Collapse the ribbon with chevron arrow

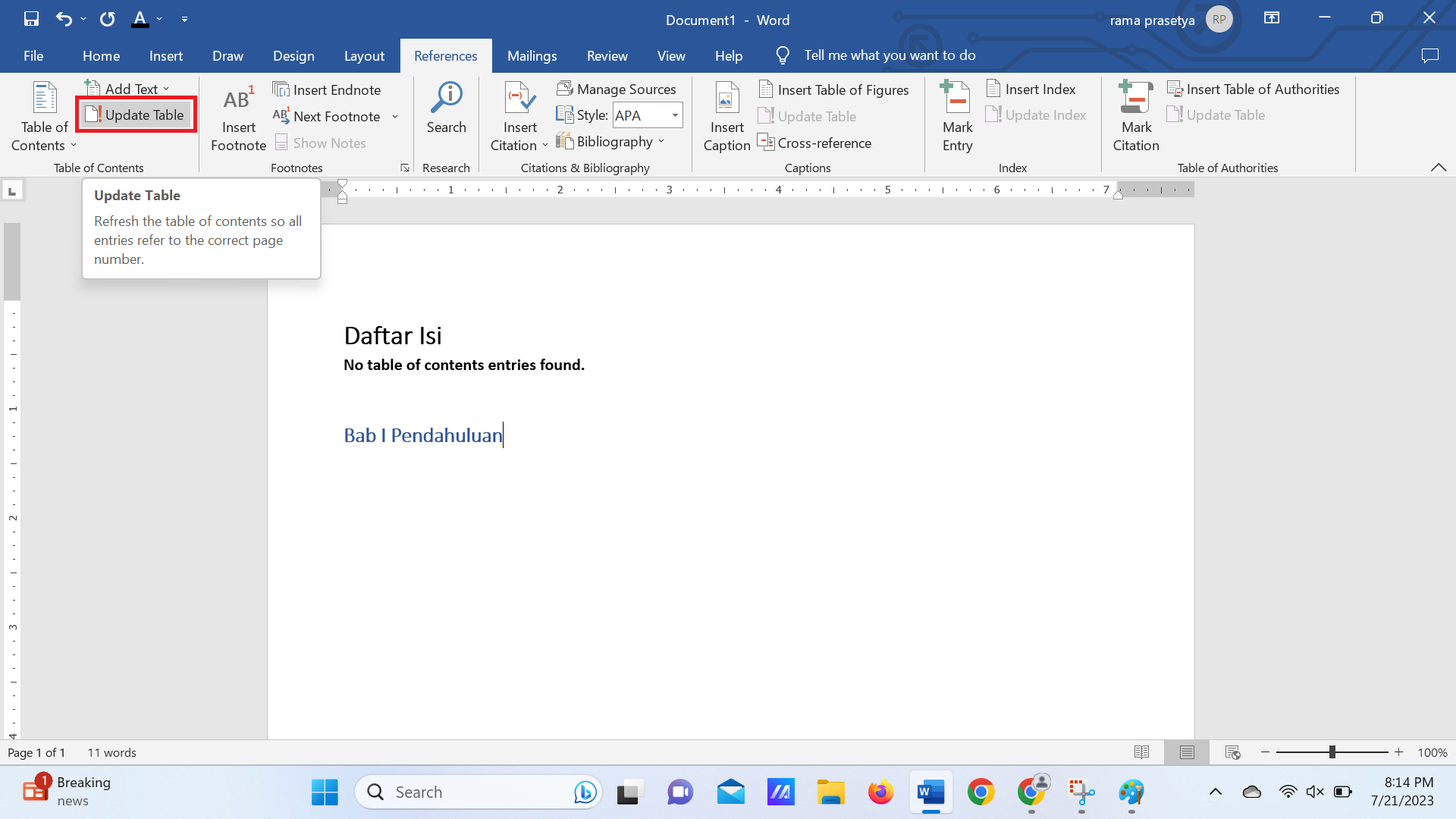coord(1438,168)
